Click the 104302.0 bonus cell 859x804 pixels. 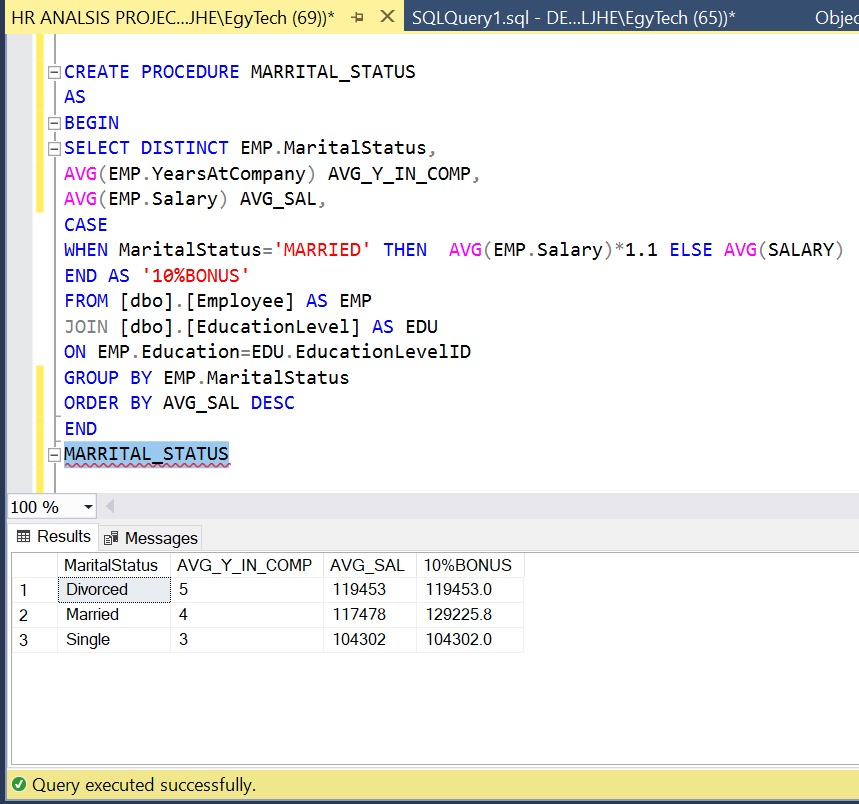[470, 640]
